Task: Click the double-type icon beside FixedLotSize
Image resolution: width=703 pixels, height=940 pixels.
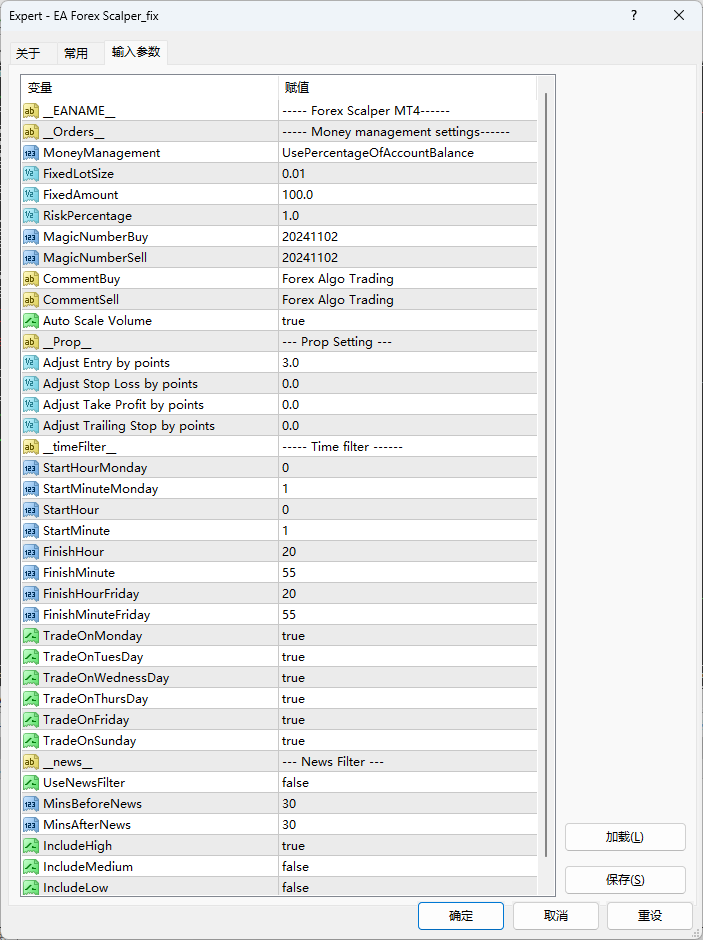Action: [x=31, y=174]
